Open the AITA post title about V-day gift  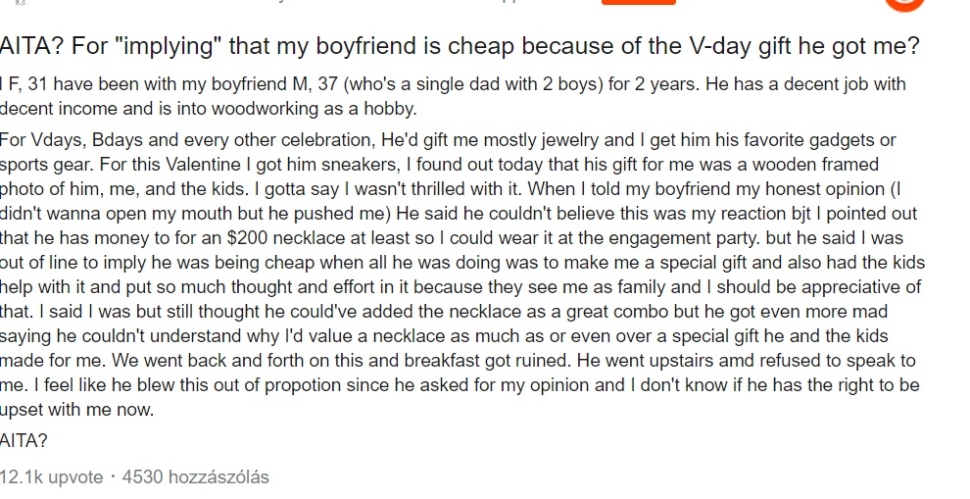460,46
